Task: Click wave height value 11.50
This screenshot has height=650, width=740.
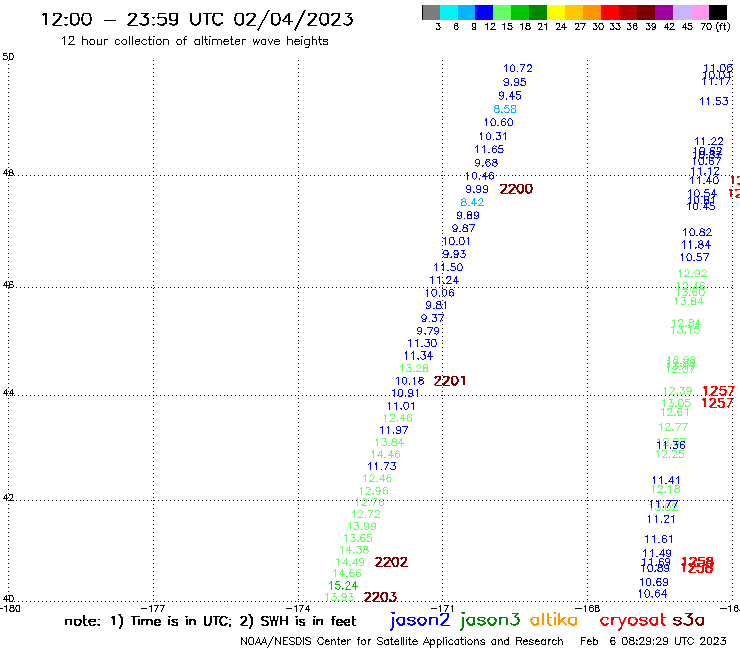Action: [x=448, y=267]
